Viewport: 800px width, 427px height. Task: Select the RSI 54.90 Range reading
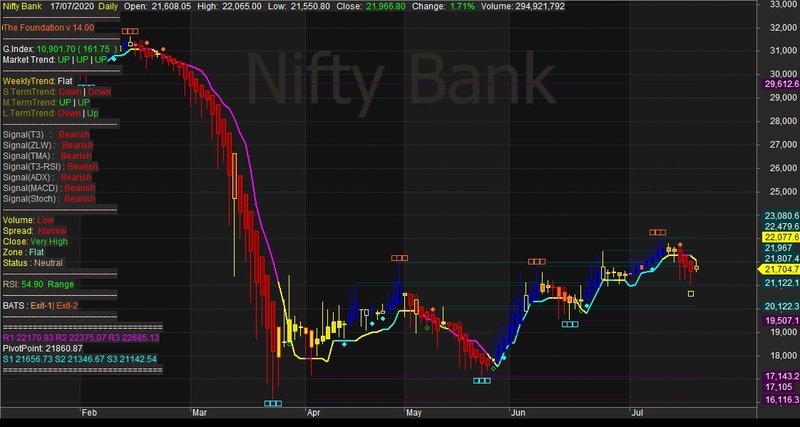tap(39, 285)
